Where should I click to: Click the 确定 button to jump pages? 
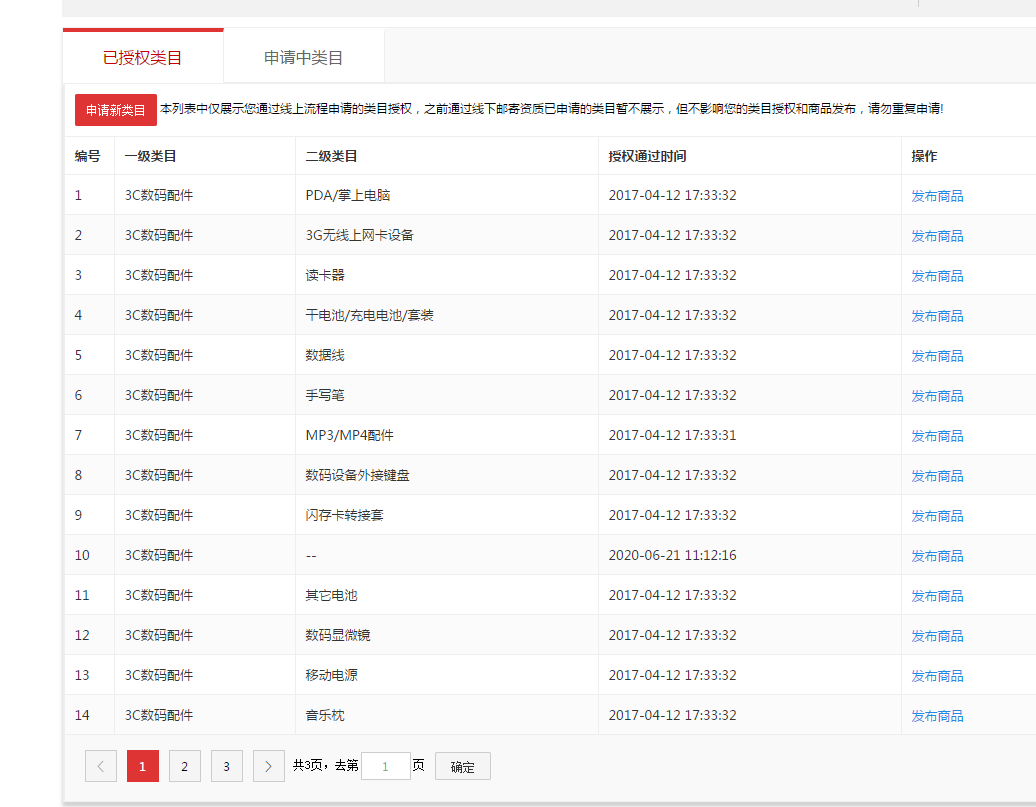(x=462, y=765)
